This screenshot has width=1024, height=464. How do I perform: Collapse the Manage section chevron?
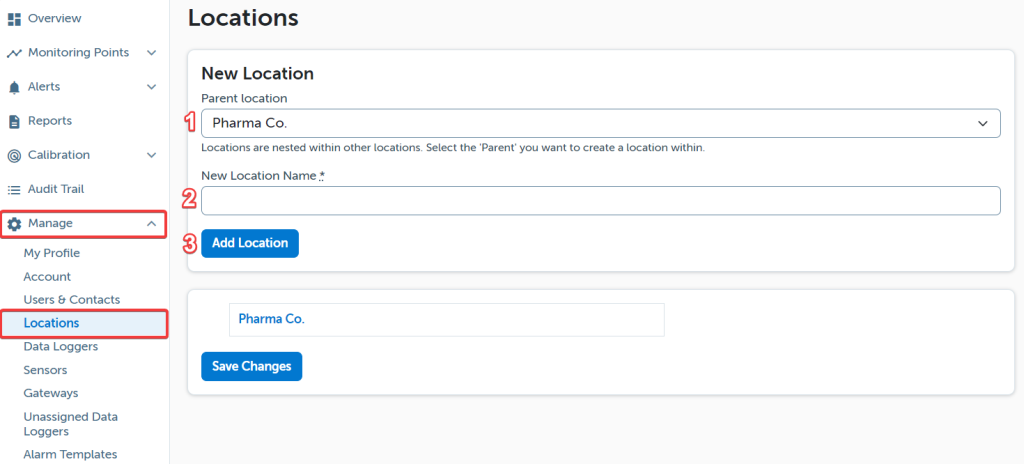[151, 223]
